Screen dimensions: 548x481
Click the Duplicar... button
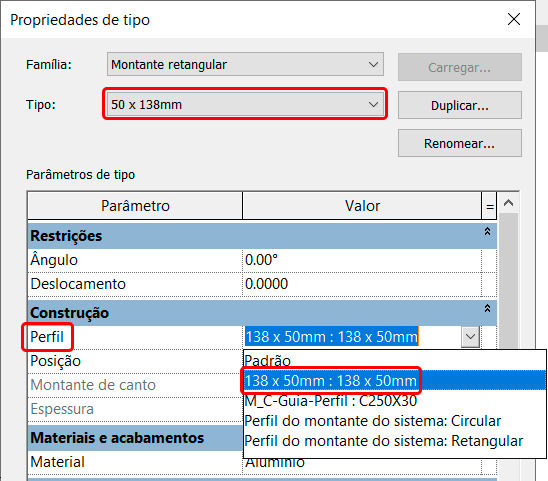click(x=460, y=105)
